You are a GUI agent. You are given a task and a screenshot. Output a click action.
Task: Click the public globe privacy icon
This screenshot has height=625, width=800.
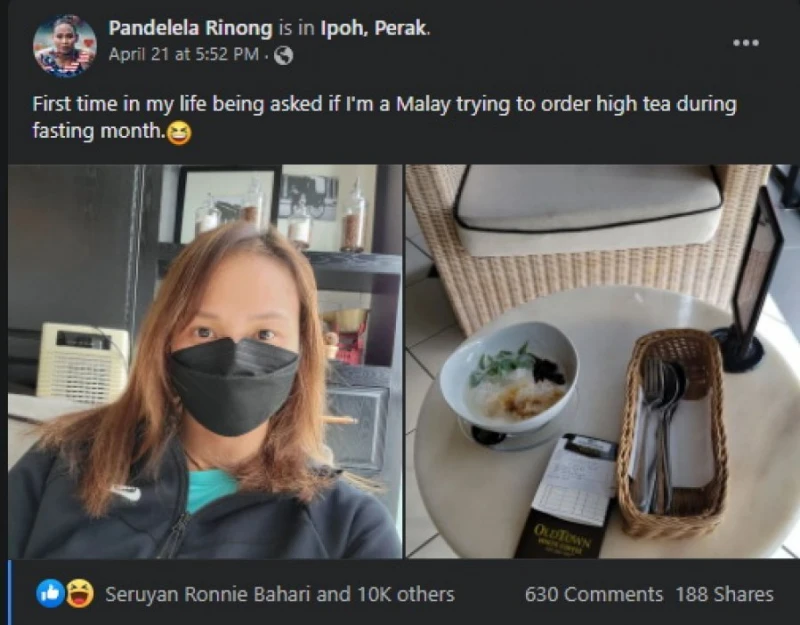click(284, 55)
